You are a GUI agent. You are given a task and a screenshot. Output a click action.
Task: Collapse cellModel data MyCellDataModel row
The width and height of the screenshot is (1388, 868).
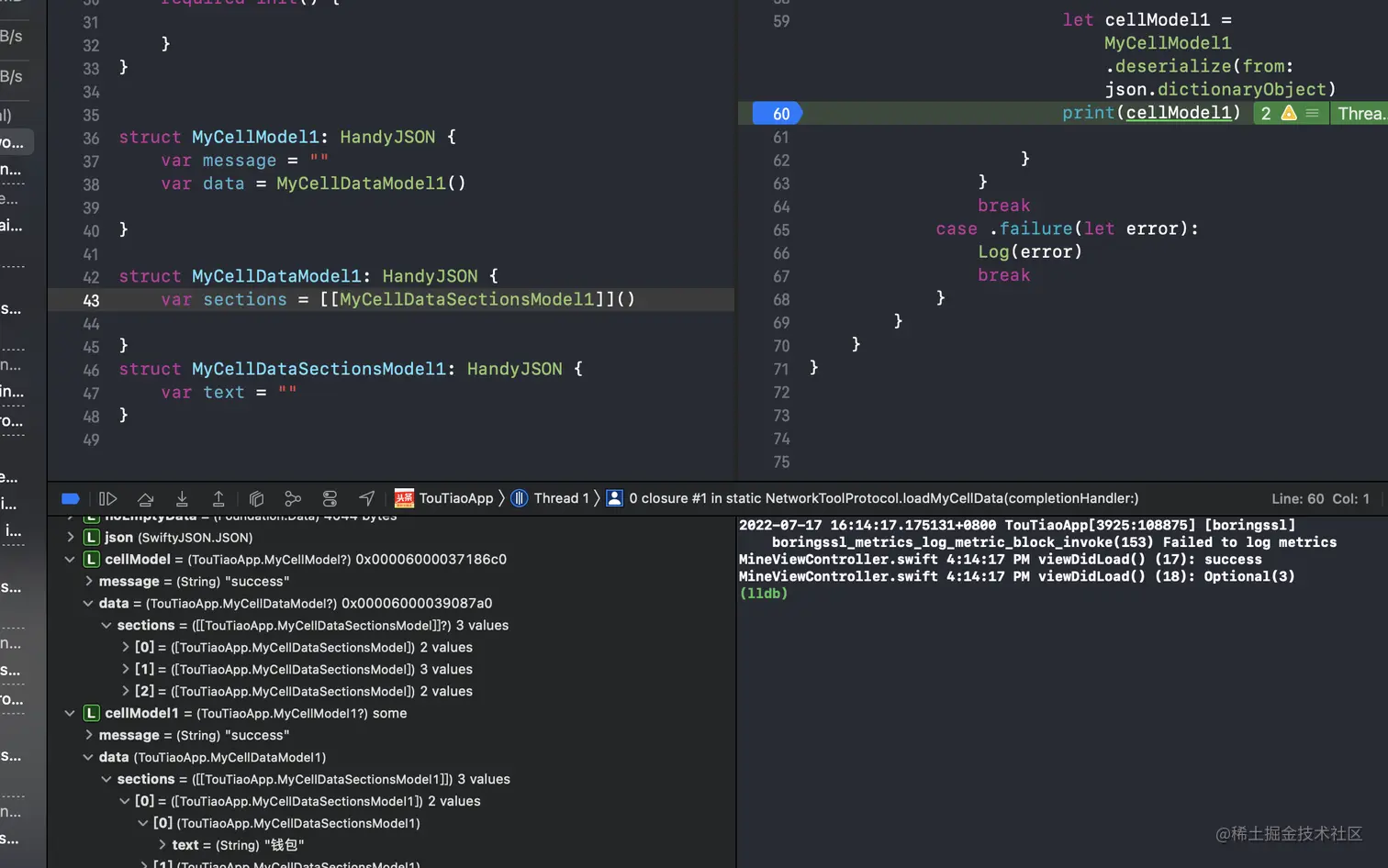click(88, 603)
